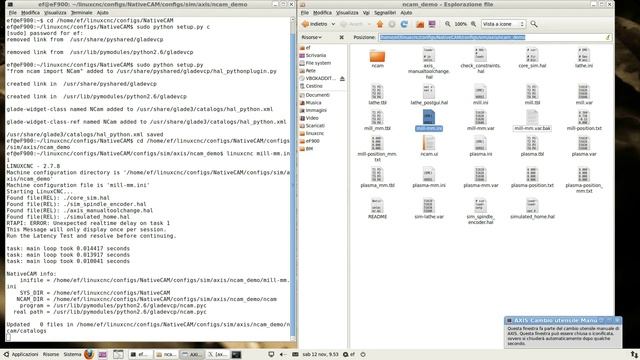Clear the location bar with the broom icon
The image size is (640, 360).
click(608, 37)
